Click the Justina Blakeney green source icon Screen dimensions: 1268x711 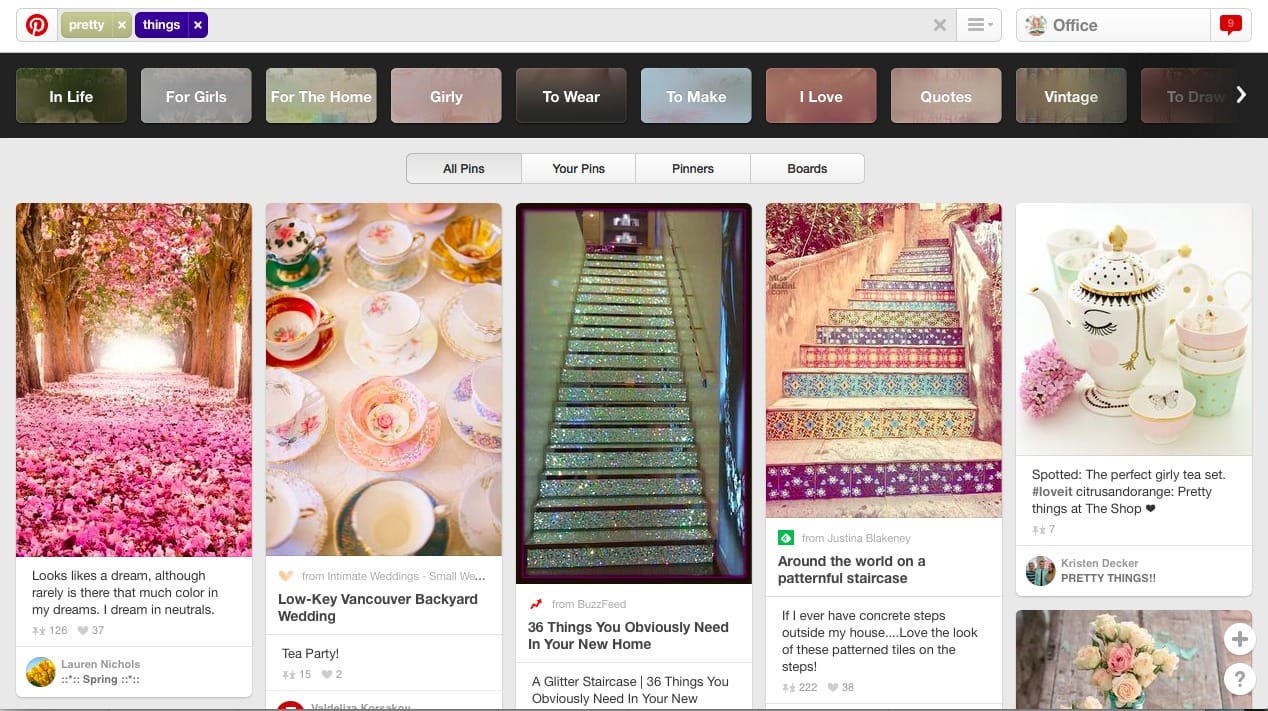click(x=786, y=538)
